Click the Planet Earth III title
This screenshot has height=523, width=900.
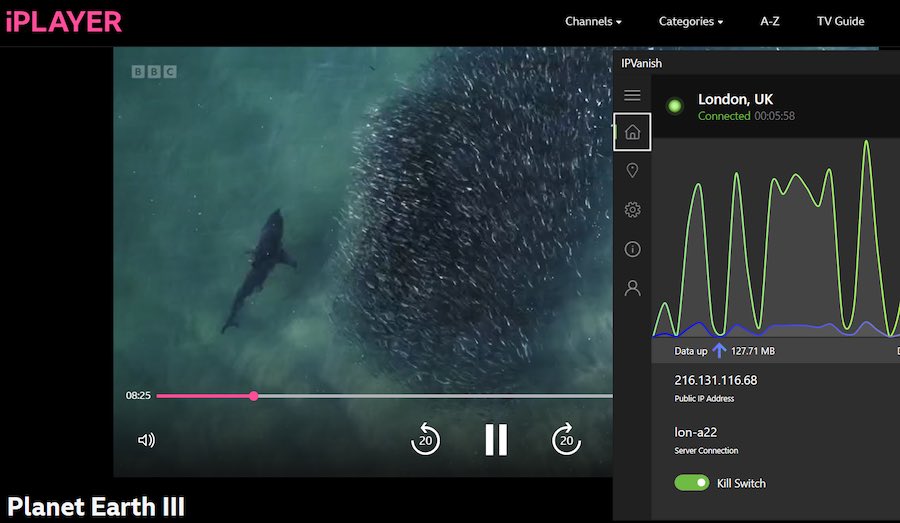pos(96,507)
